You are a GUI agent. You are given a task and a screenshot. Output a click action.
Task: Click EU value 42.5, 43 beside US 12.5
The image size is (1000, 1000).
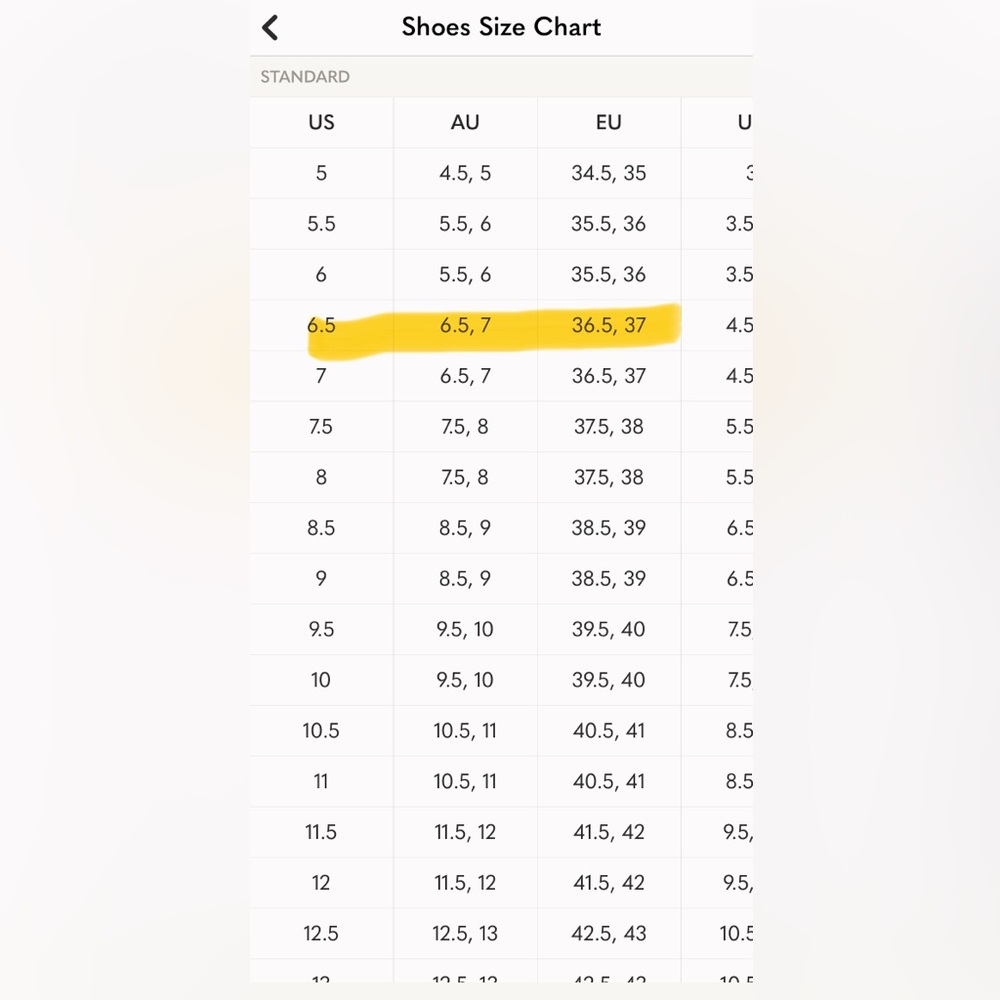click(x=608, y=933)
